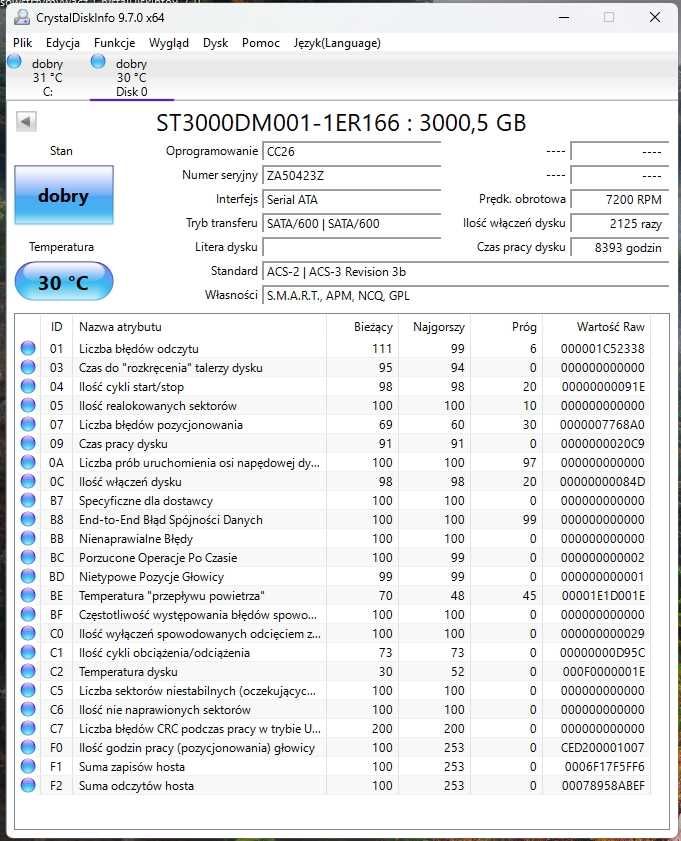Click the status orb for attribute B8
The image size is (681, 841).
28,519
